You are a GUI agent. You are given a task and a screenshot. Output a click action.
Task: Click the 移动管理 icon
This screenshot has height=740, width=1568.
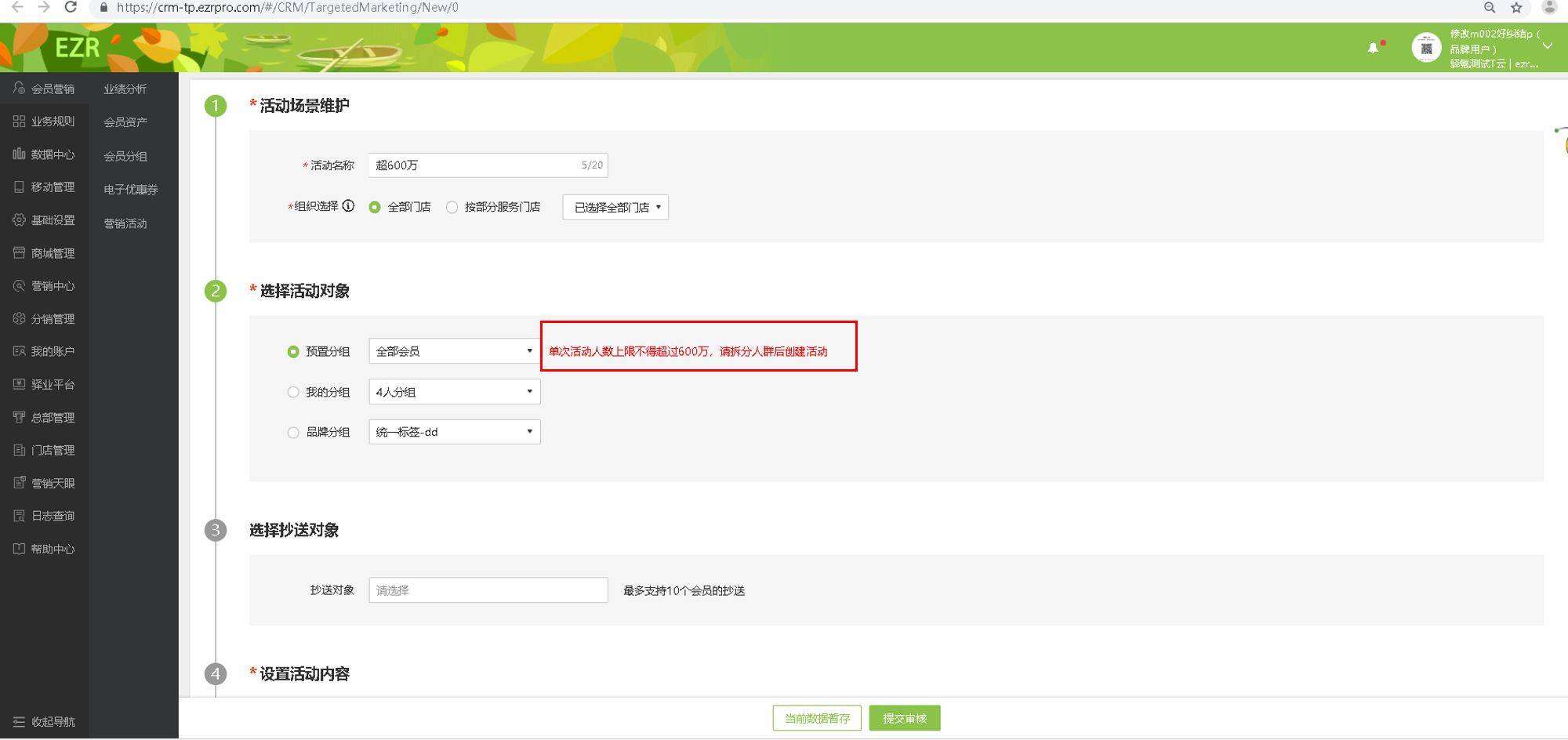[x=19, y=187]
